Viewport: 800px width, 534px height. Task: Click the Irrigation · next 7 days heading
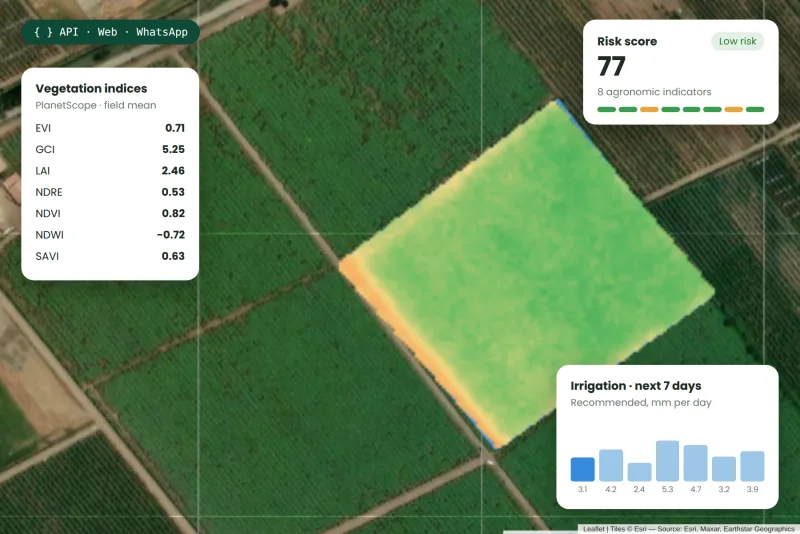[636, 386]
